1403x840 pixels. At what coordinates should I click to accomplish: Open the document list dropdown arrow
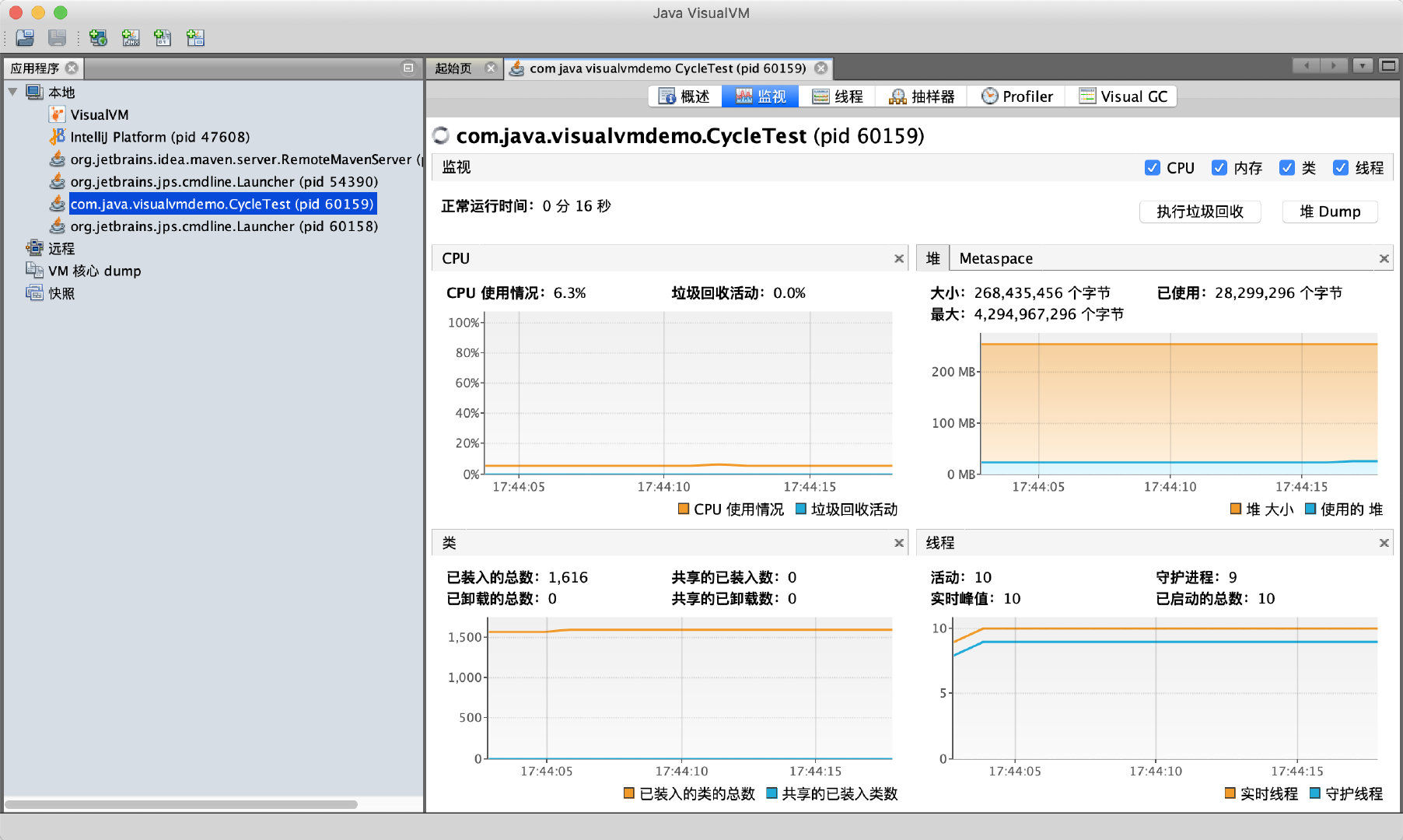tap(1363, 65)
